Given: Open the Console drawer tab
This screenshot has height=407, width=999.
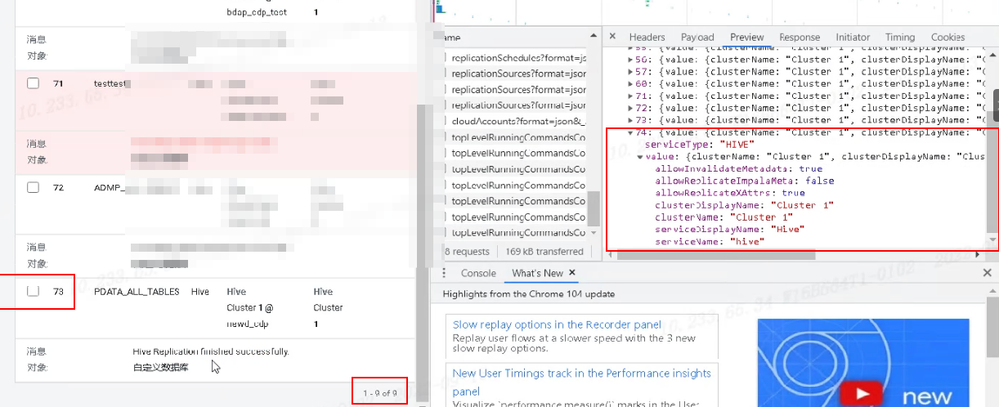Looking at the screenshot, I should click(478, 273).
